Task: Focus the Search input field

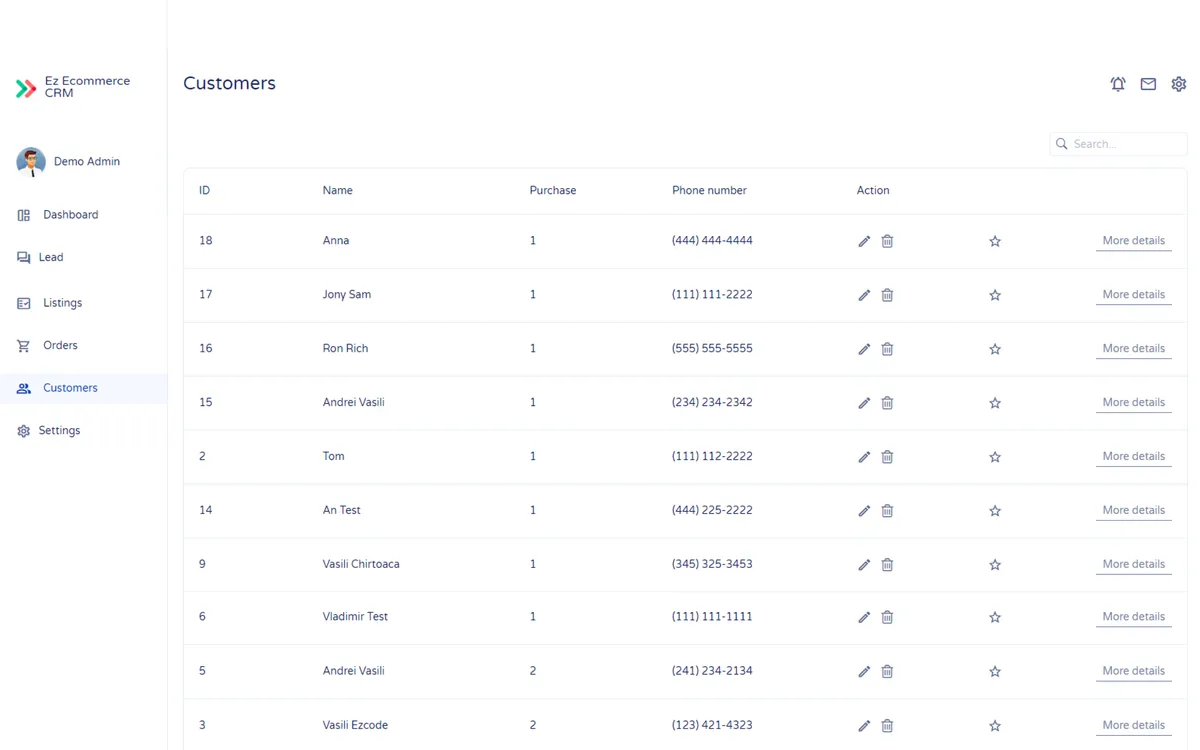Action: [x=1118, y=144]
